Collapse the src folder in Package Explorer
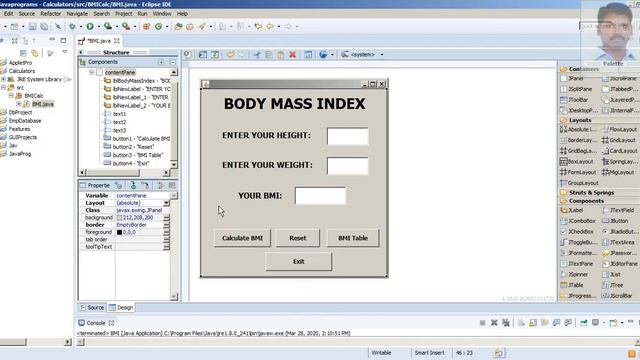The image size is (640, 360). click(3, 87)
